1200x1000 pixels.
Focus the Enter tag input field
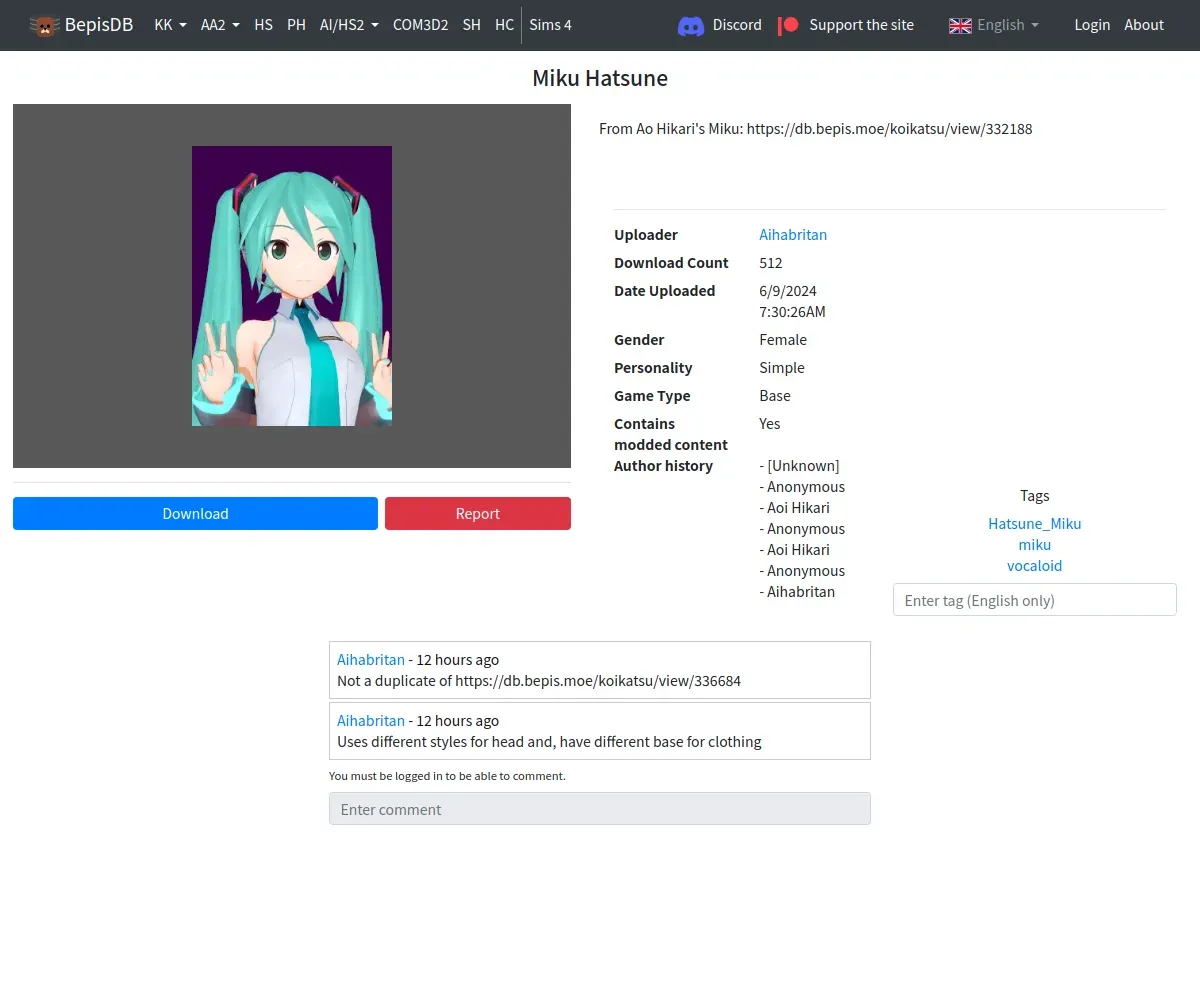pyautogui.click(x=1034, y=600)
